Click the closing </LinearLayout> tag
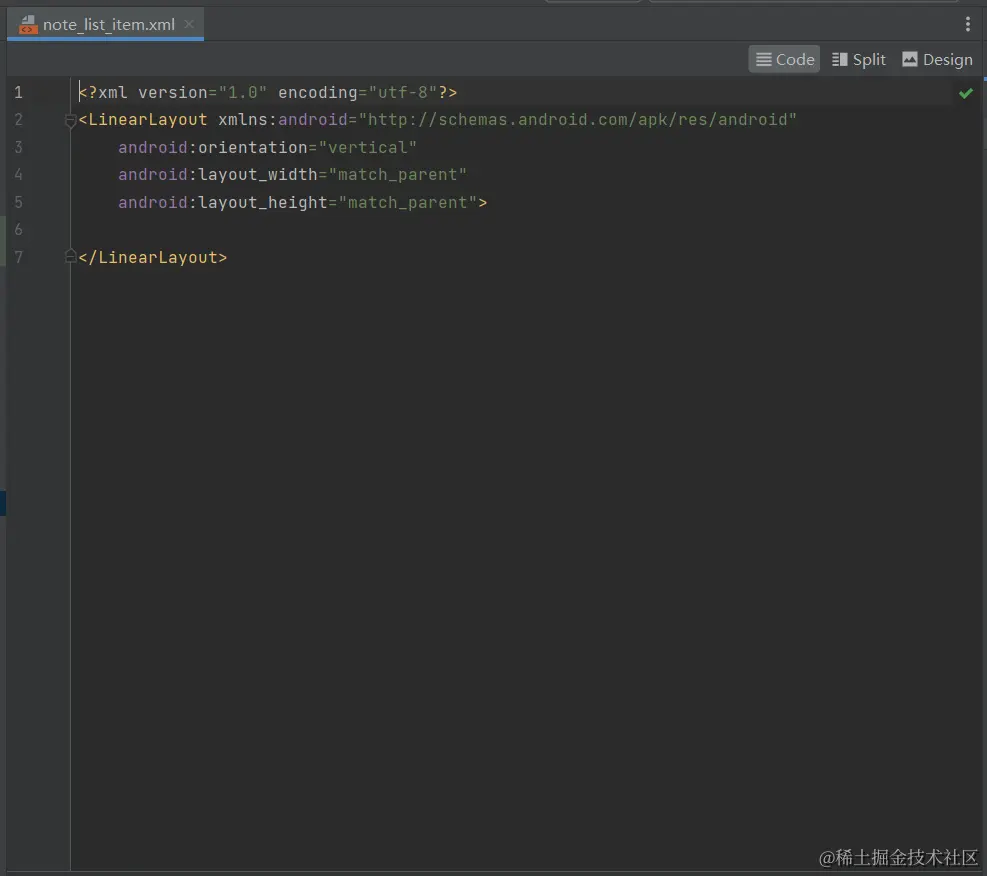The image size is (987, 876). (153, 257)
